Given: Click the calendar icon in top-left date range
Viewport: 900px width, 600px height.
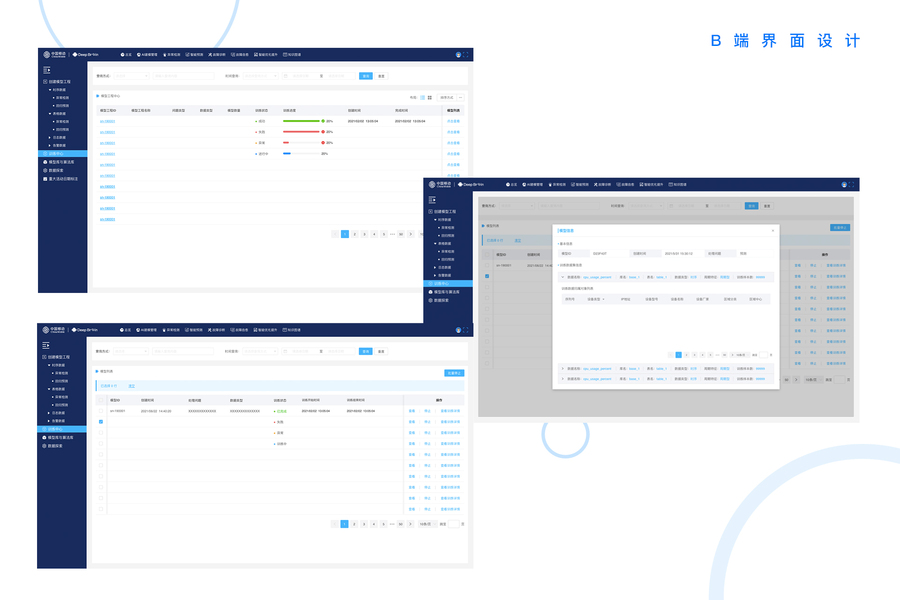Looking at the screenshot, I should tap(285, 76).
